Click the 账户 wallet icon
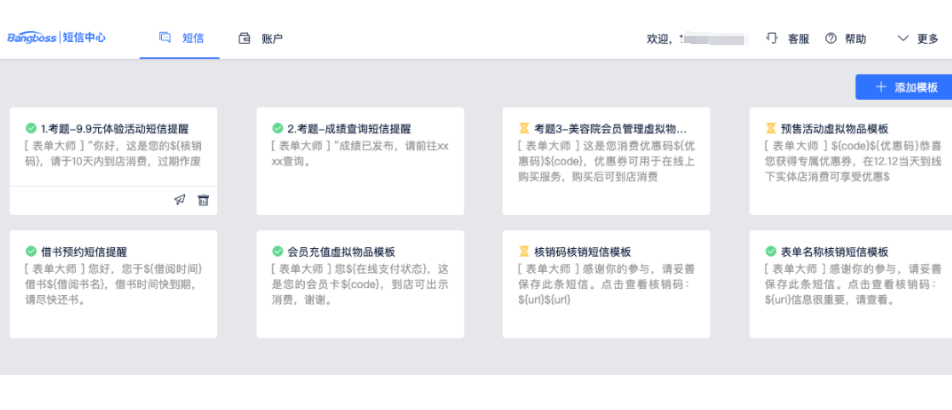 pyautogui.click(x=245, y=38)
